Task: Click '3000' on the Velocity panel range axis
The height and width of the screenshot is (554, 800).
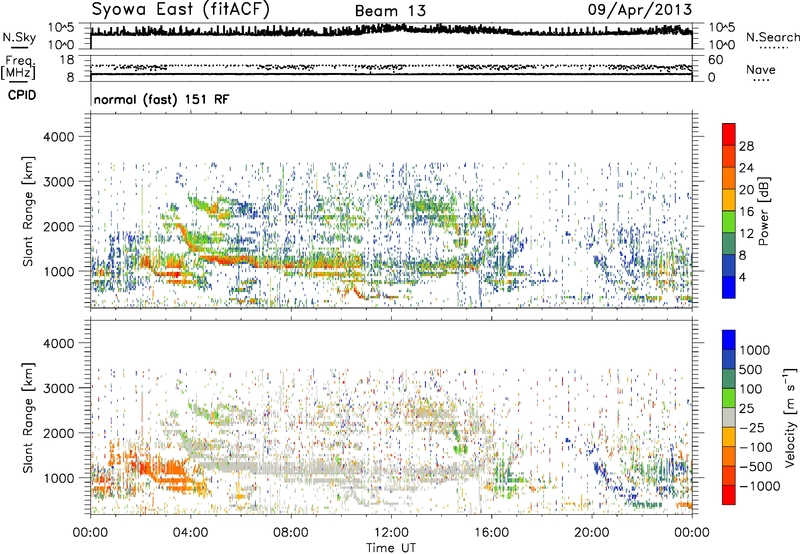Action: [x=58, y=388]
